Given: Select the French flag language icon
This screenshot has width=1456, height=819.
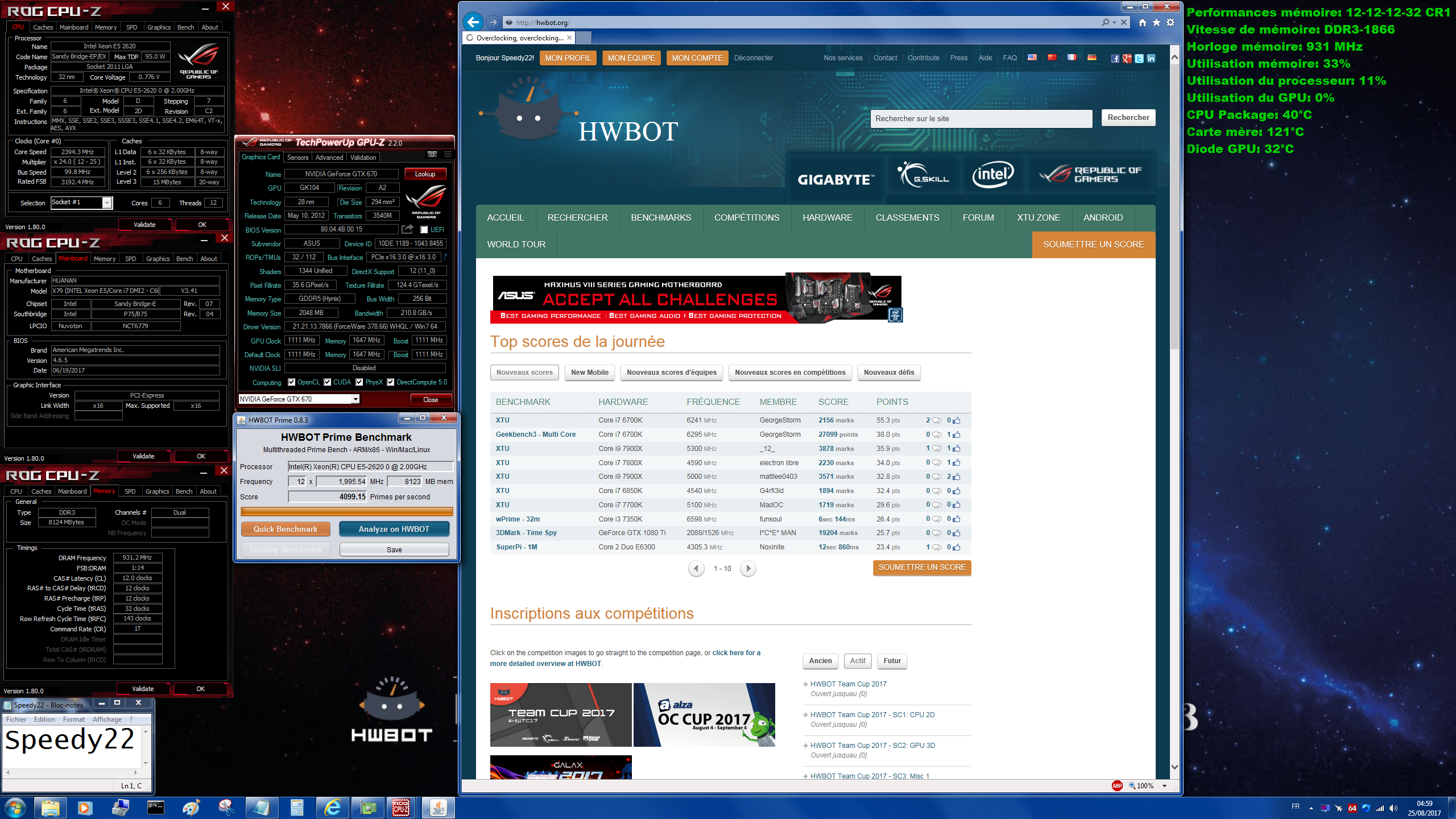Looking at the screenshot, I should 1072,57.
